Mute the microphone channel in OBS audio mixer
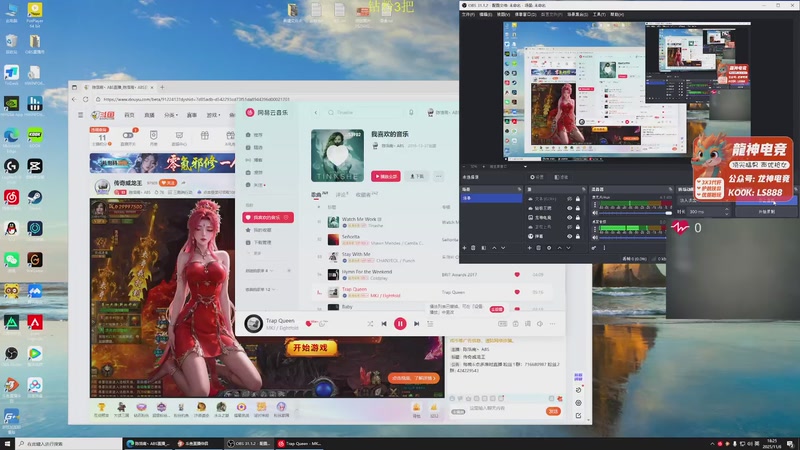800x450 pixels. (594, 213)
